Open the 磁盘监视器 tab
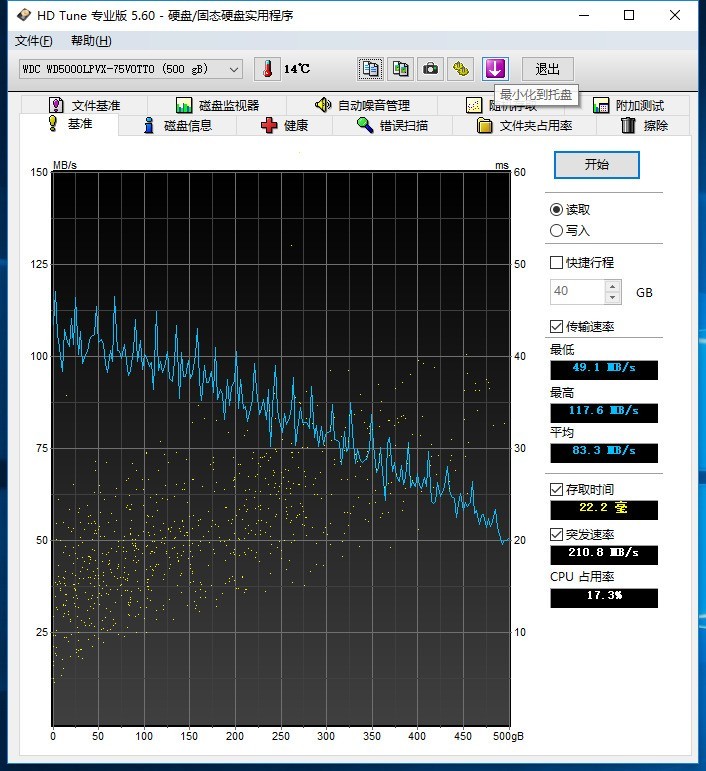The height and width of the screenshot is (771, 706). click(217, 105)
